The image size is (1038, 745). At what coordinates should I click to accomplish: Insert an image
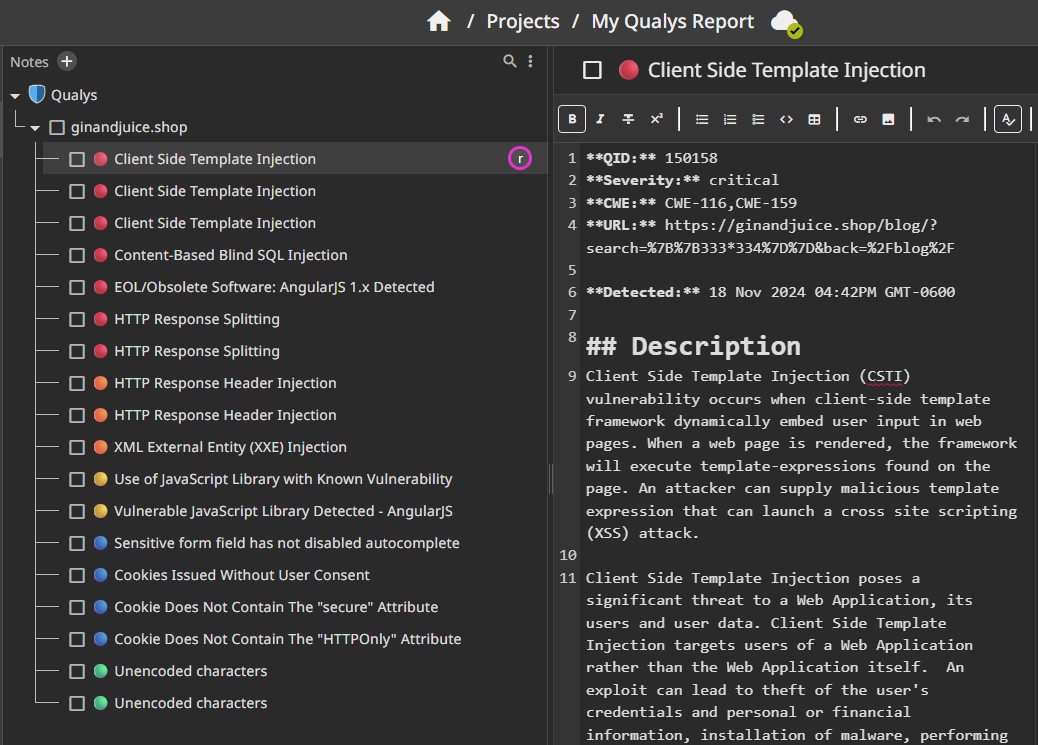[888, 119]
